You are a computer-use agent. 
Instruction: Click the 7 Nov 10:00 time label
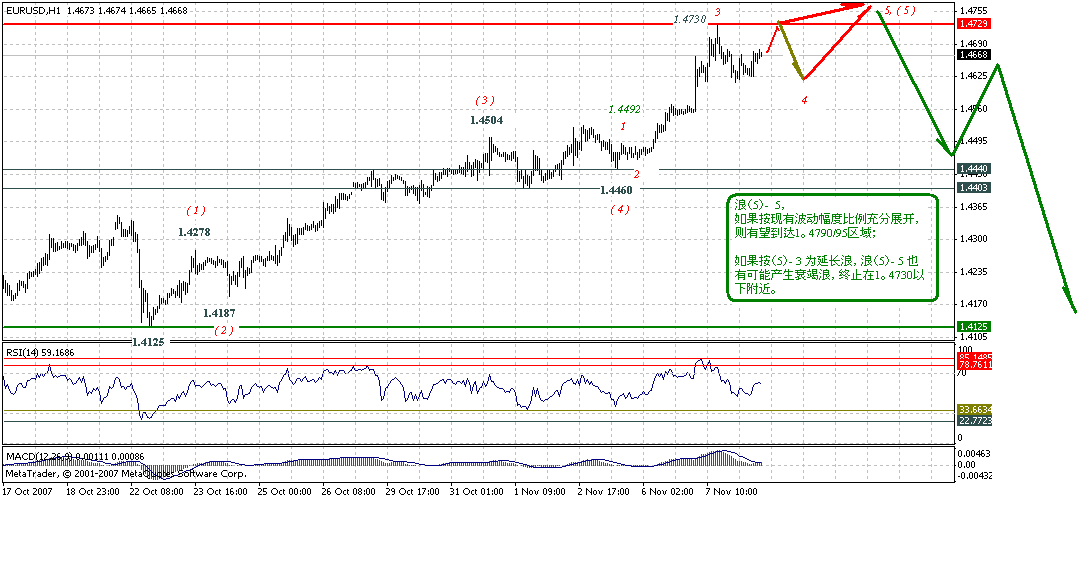pyautogui.click(x=731, y=492)
